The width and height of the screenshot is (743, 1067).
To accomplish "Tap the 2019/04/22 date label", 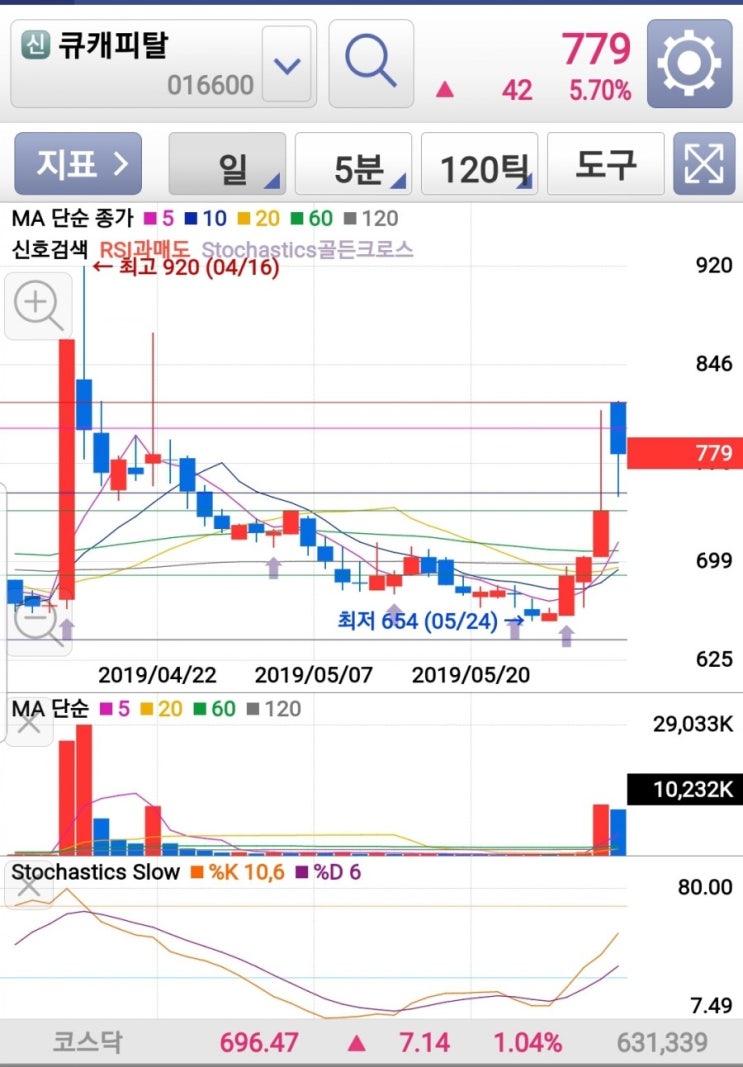I will coord(157,674).
